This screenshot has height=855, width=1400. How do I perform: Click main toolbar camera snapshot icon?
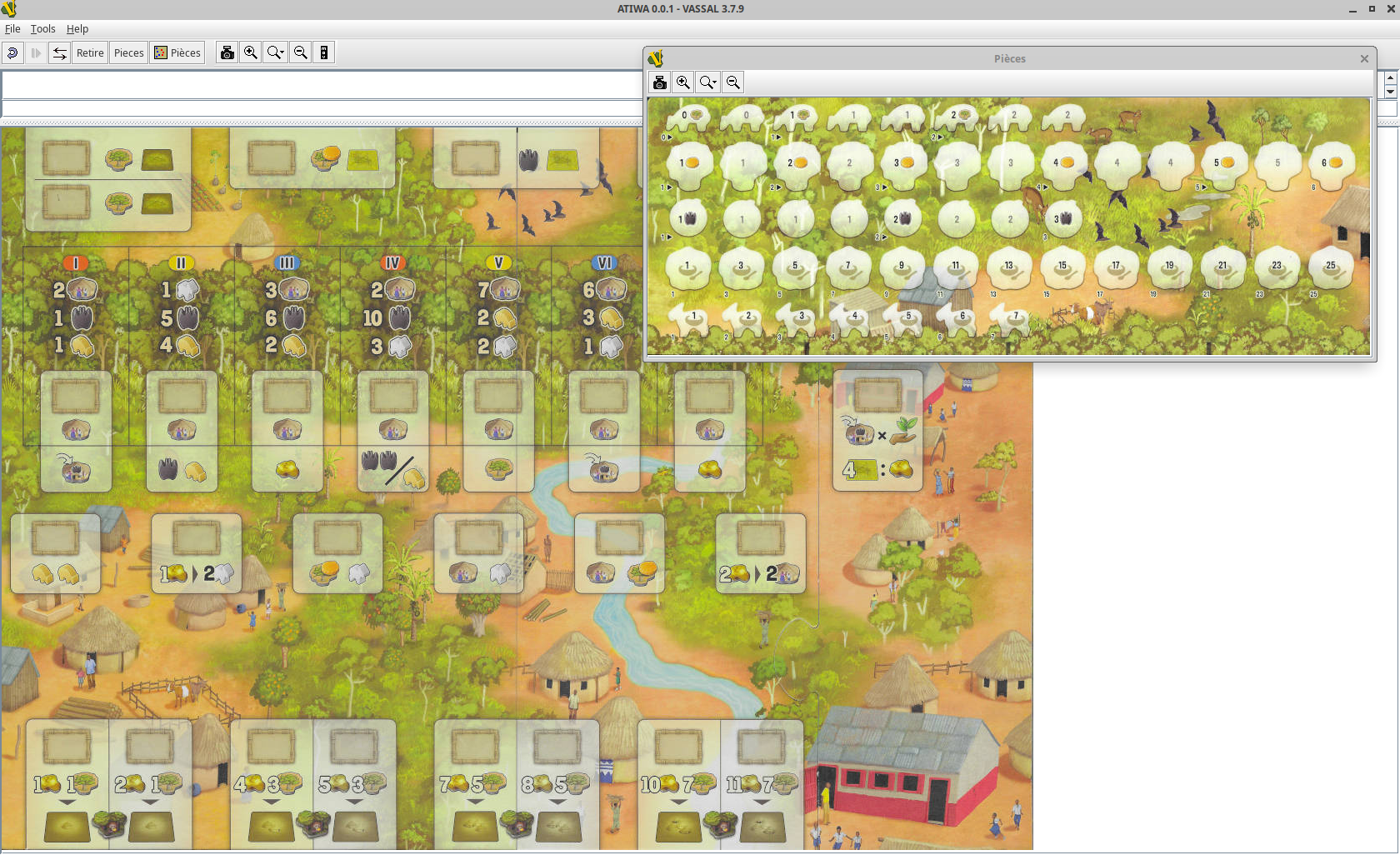tap(227, 52)
